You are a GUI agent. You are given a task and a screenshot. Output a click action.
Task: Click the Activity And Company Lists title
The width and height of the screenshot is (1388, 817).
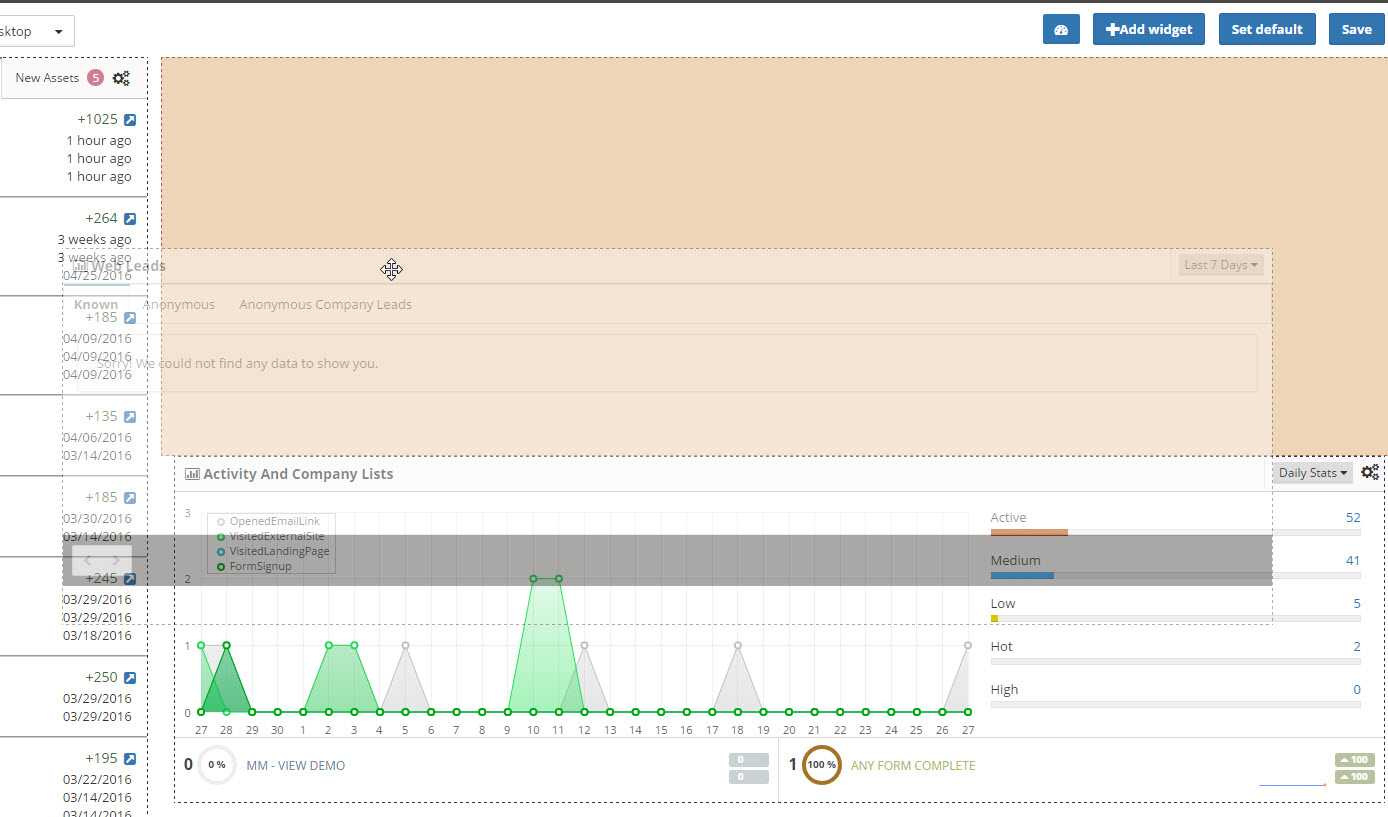pyautogui.click(x=298, y=474)
